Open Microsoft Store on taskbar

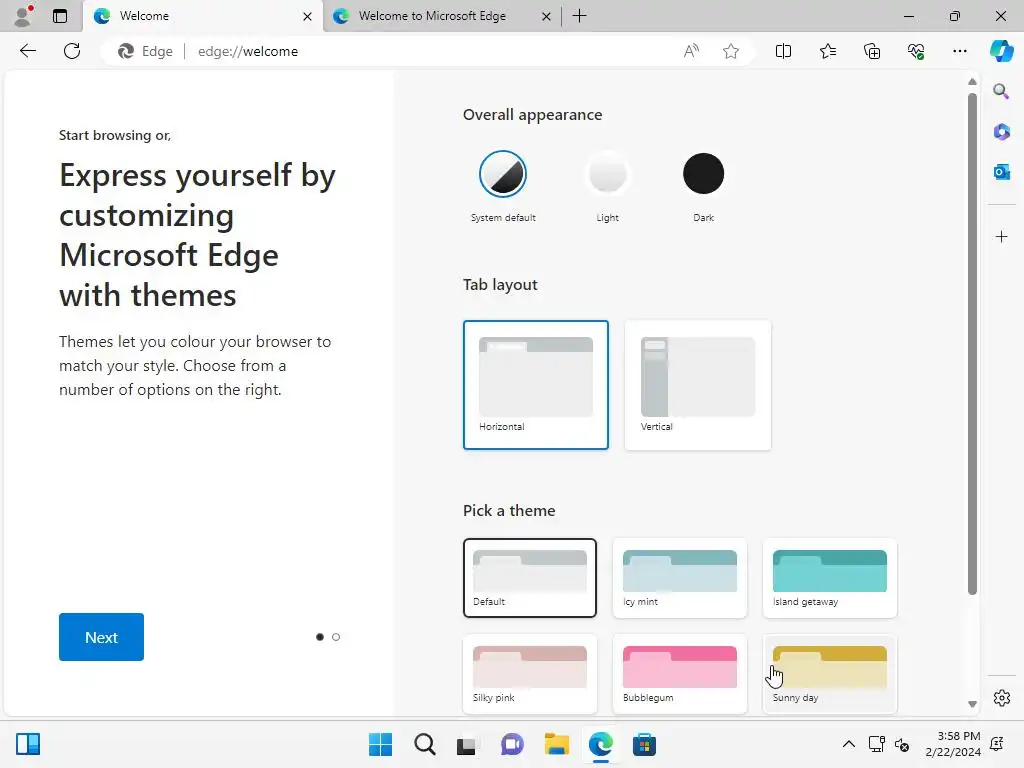point(644,744)
